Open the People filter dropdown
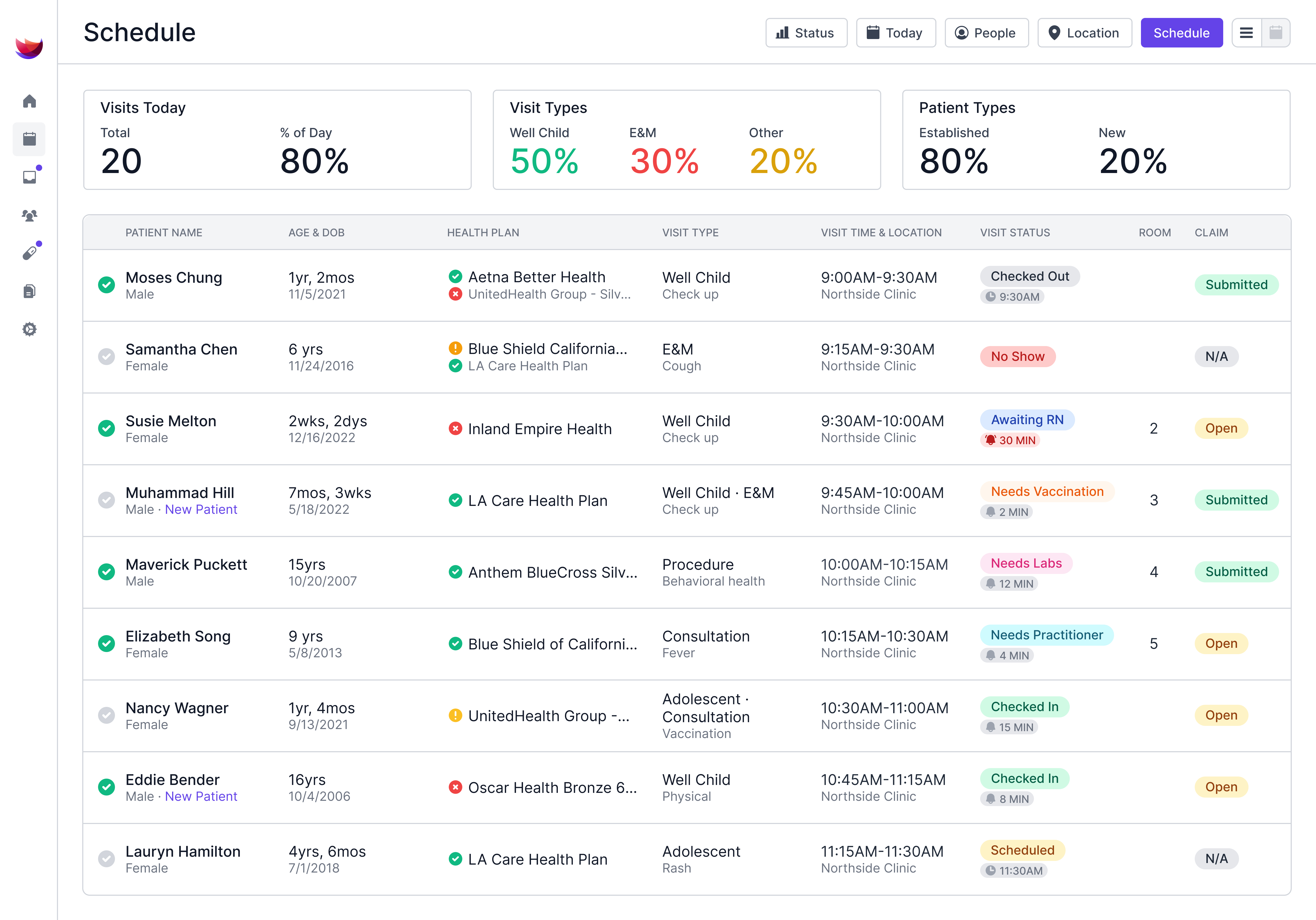This screenshot has height=920, width=1316. [x=986, y=33]
